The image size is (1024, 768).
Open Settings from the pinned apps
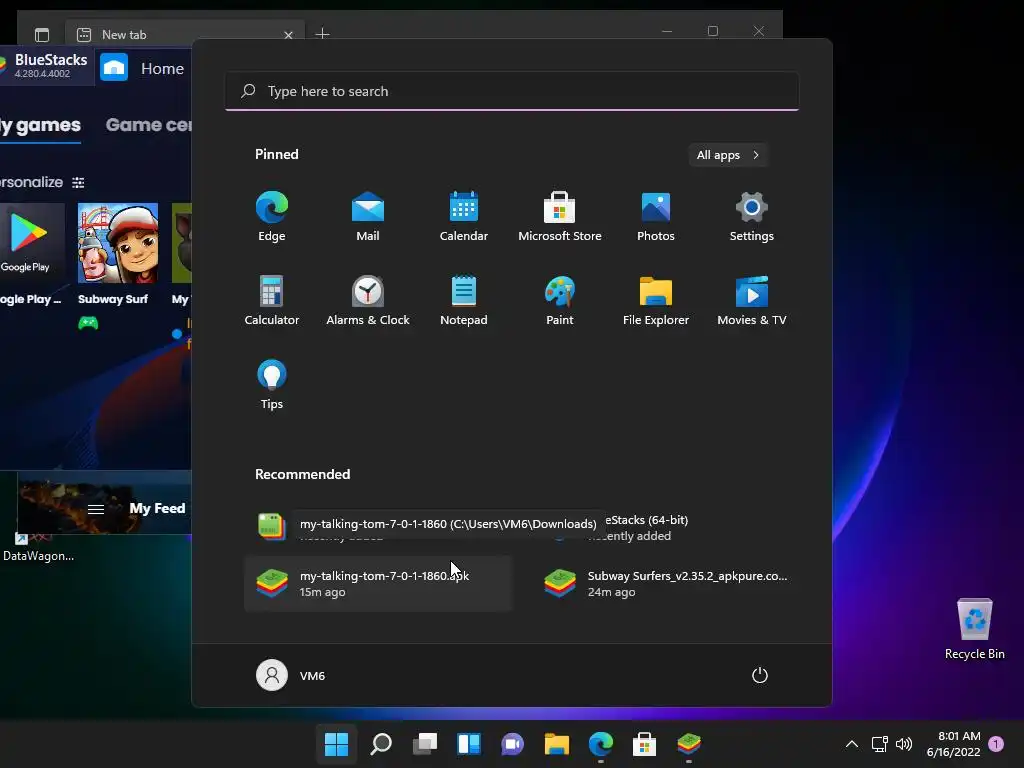pyautogui.click(x=752, y=216)
